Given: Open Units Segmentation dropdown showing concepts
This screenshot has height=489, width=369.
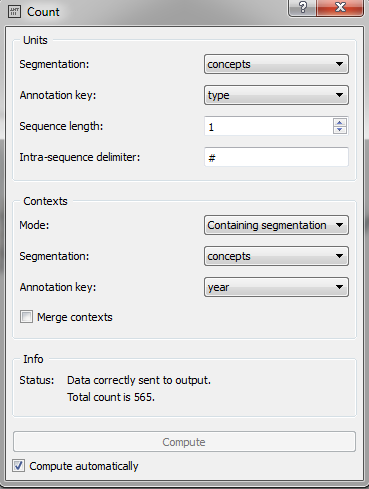Looking at the screenshot, I should click(276, 64).
